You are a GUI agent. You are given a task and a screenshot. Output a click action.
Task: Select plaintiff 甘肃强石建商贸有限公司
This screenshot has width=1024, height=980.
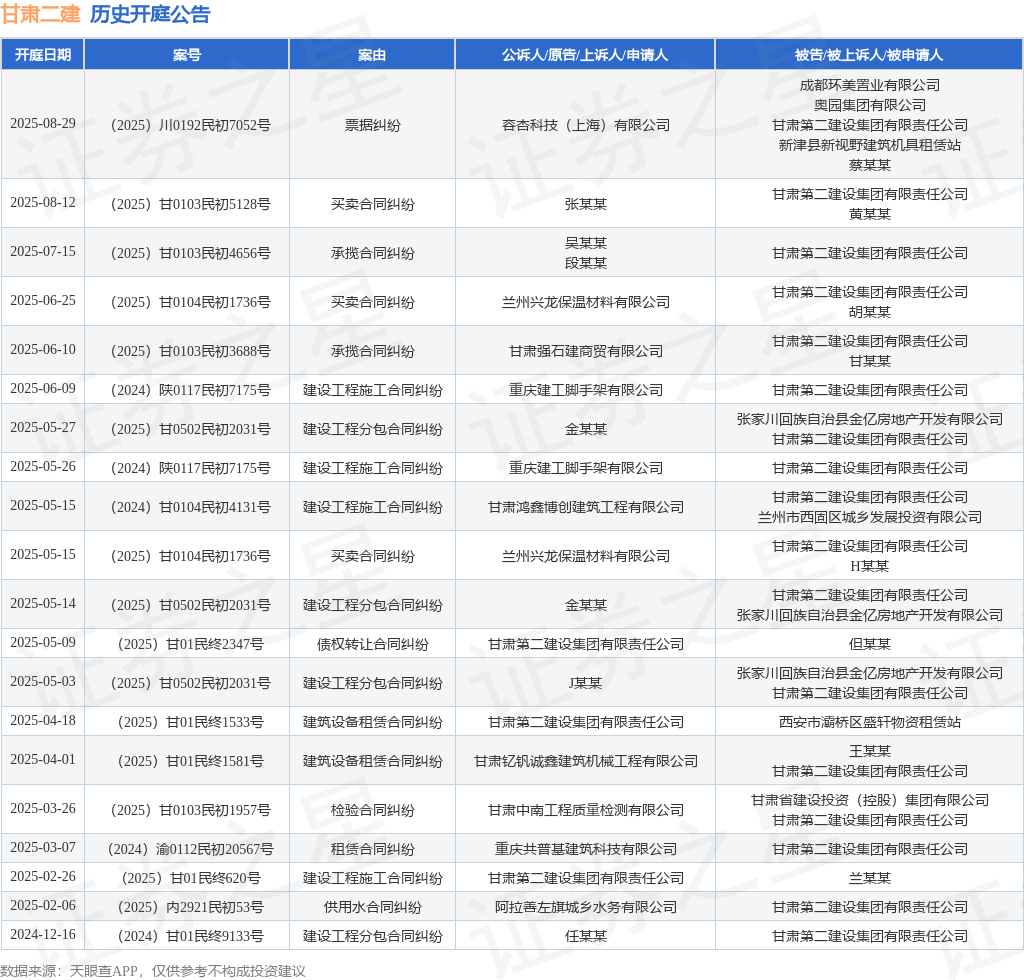(585, 351)
